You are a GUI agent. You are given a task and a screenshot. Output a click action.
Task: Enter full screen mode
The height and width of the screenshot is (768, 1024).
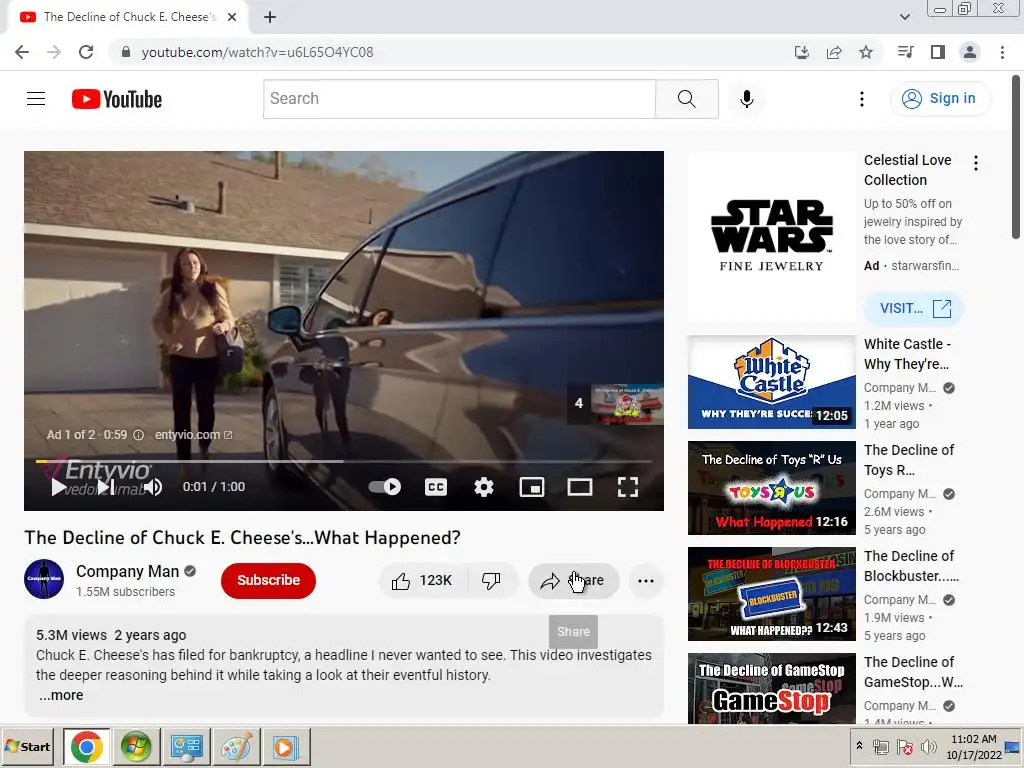click(628, 487)
